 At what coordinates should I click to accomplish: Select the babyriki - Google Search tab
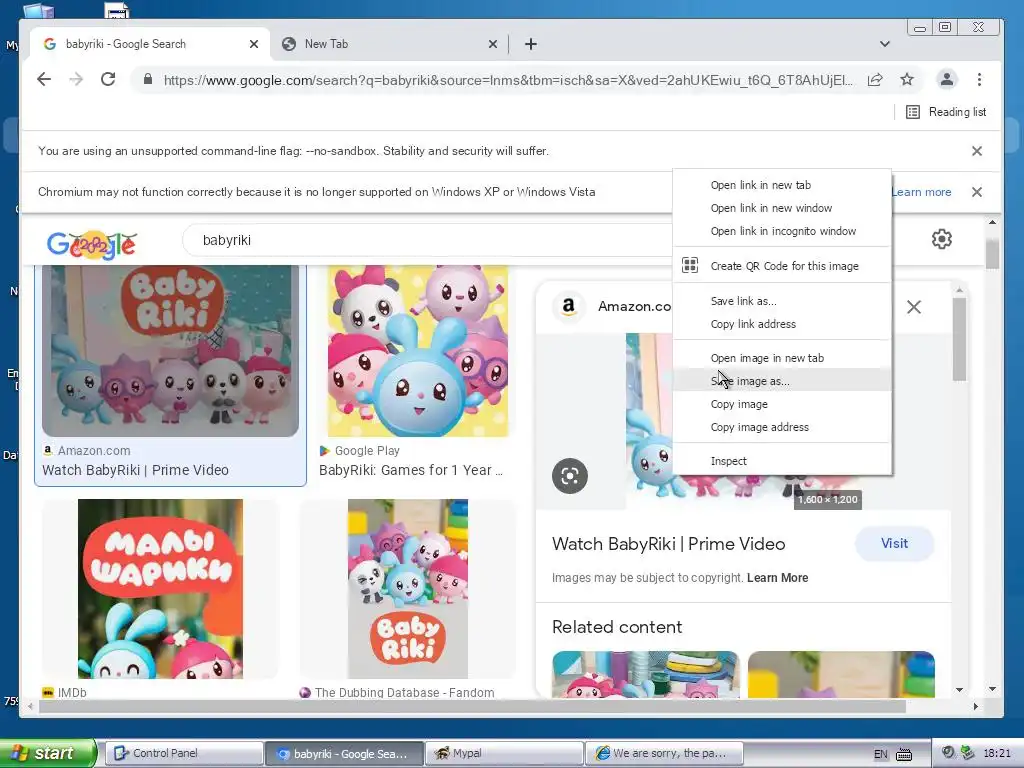tap(149, 44)
